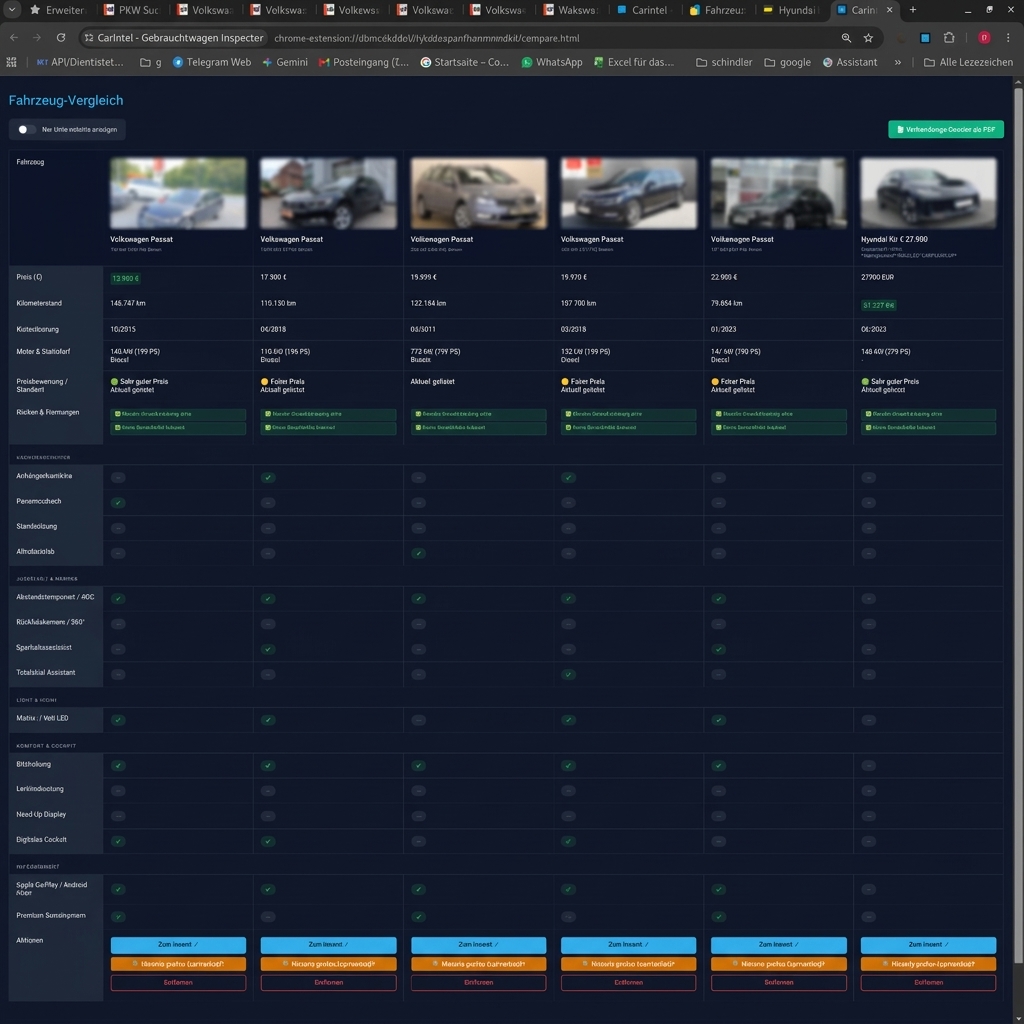Go back with the browser back arrow

[14, 38]
